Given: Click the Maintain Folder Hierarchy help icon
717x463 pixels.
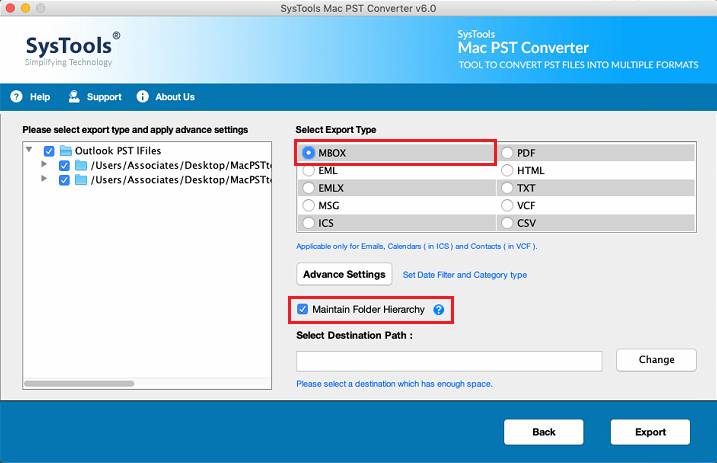Looking at the screenshot, I should coord(439,310).
